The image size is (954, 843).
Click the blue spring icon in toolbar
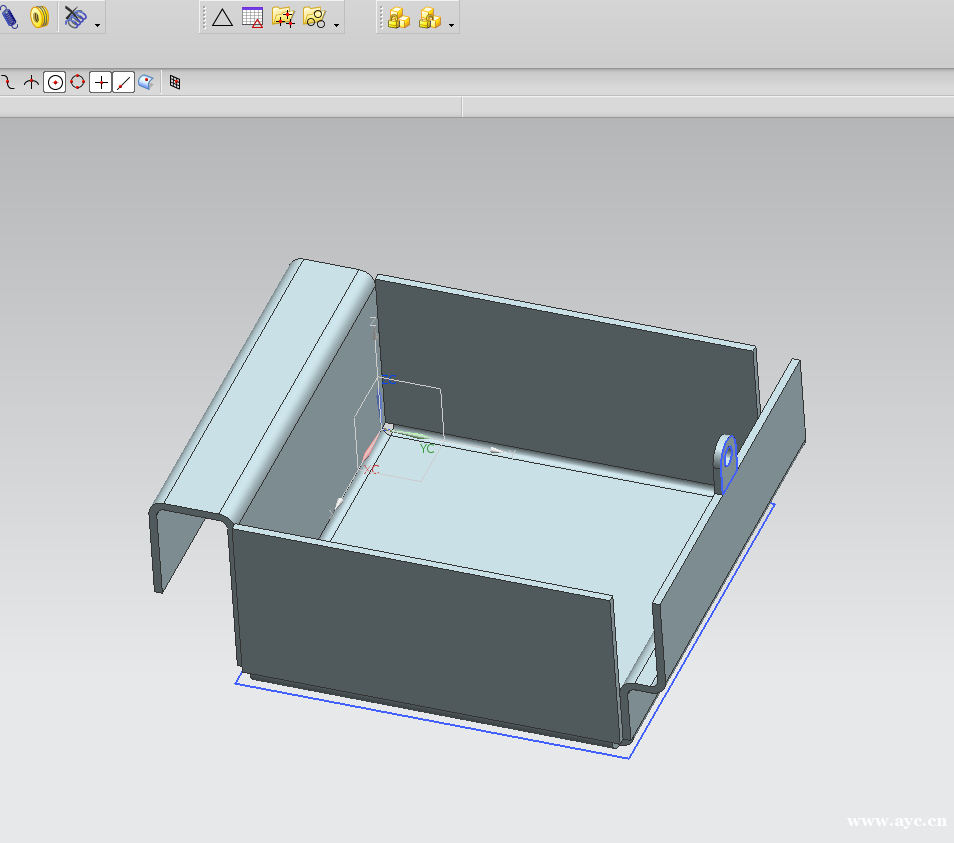click(x=9, y=17)
